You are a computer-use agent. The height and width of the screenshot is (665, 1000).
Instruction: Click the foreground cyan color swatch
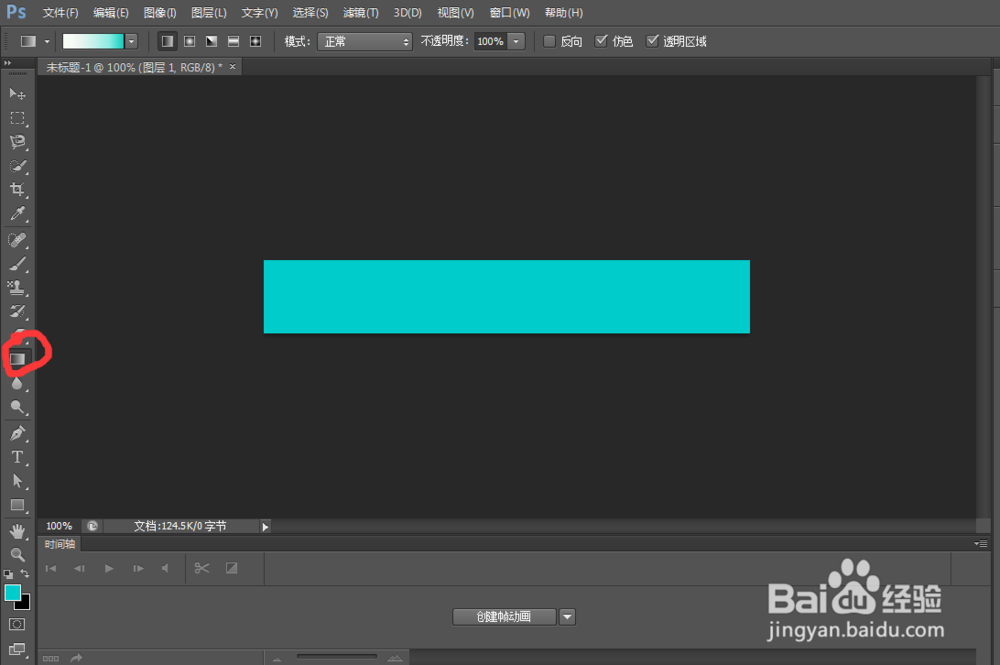coord(11,592)
